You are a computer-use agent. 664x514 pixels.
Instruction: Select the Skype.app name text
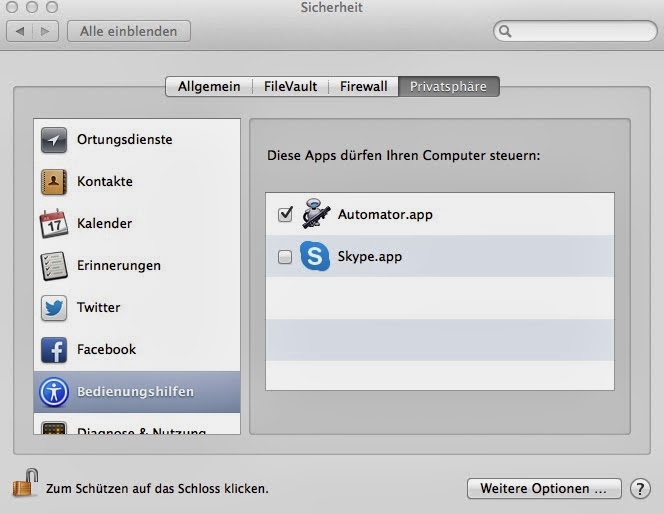coord(370,257)
